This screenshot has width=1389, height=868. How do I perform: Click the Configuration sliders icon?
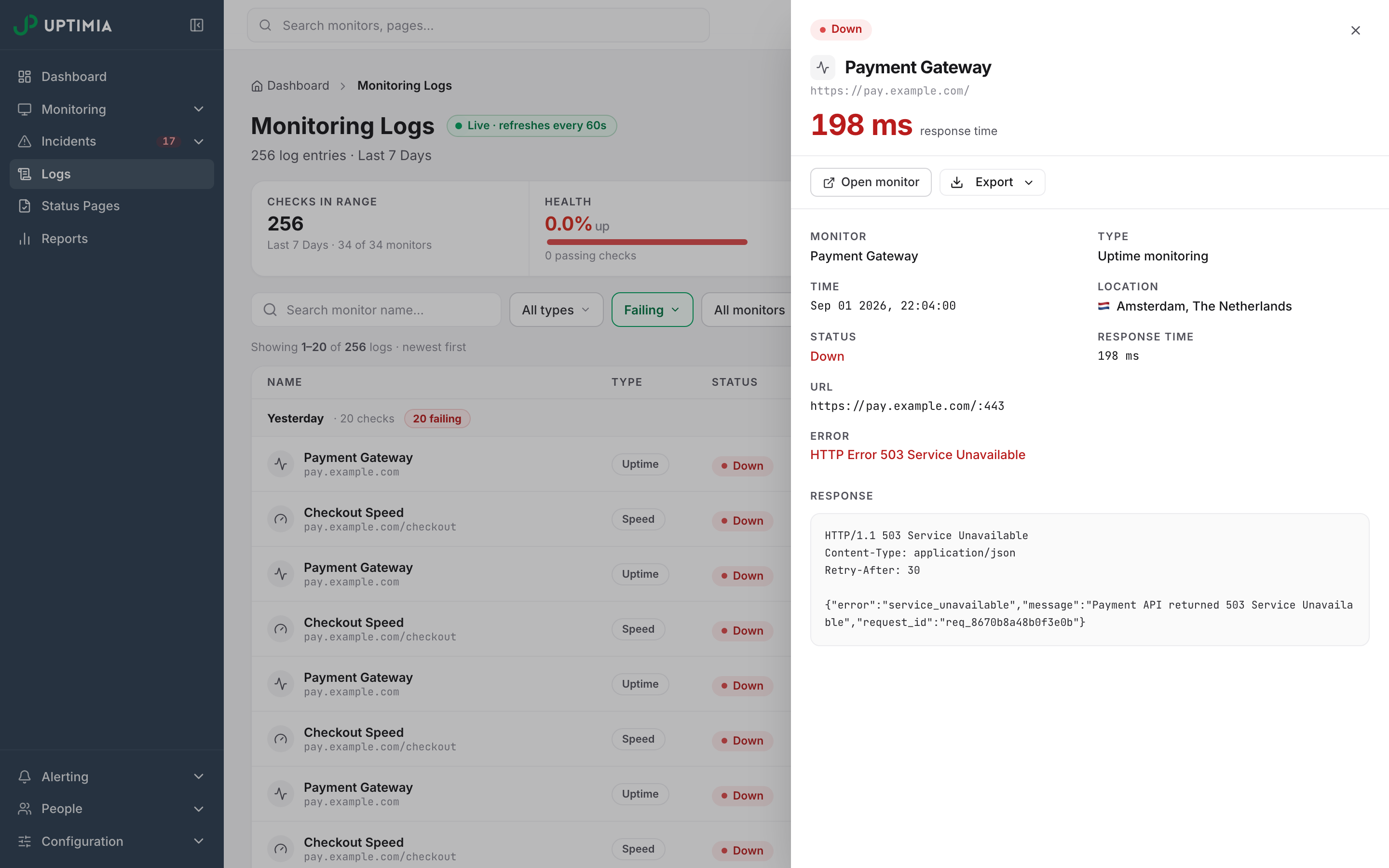25,841
